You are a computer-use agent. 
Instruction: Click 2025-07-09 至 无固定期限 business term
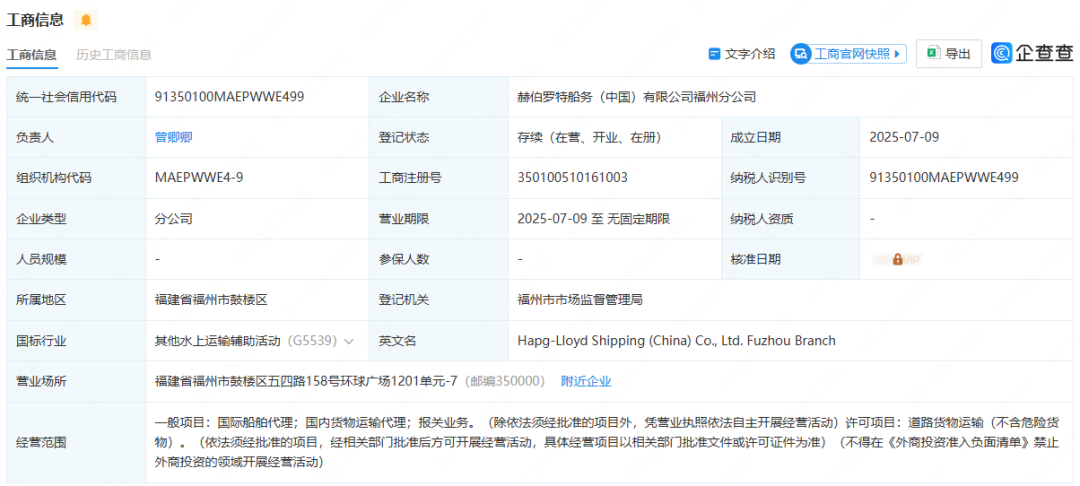point(594,219)
